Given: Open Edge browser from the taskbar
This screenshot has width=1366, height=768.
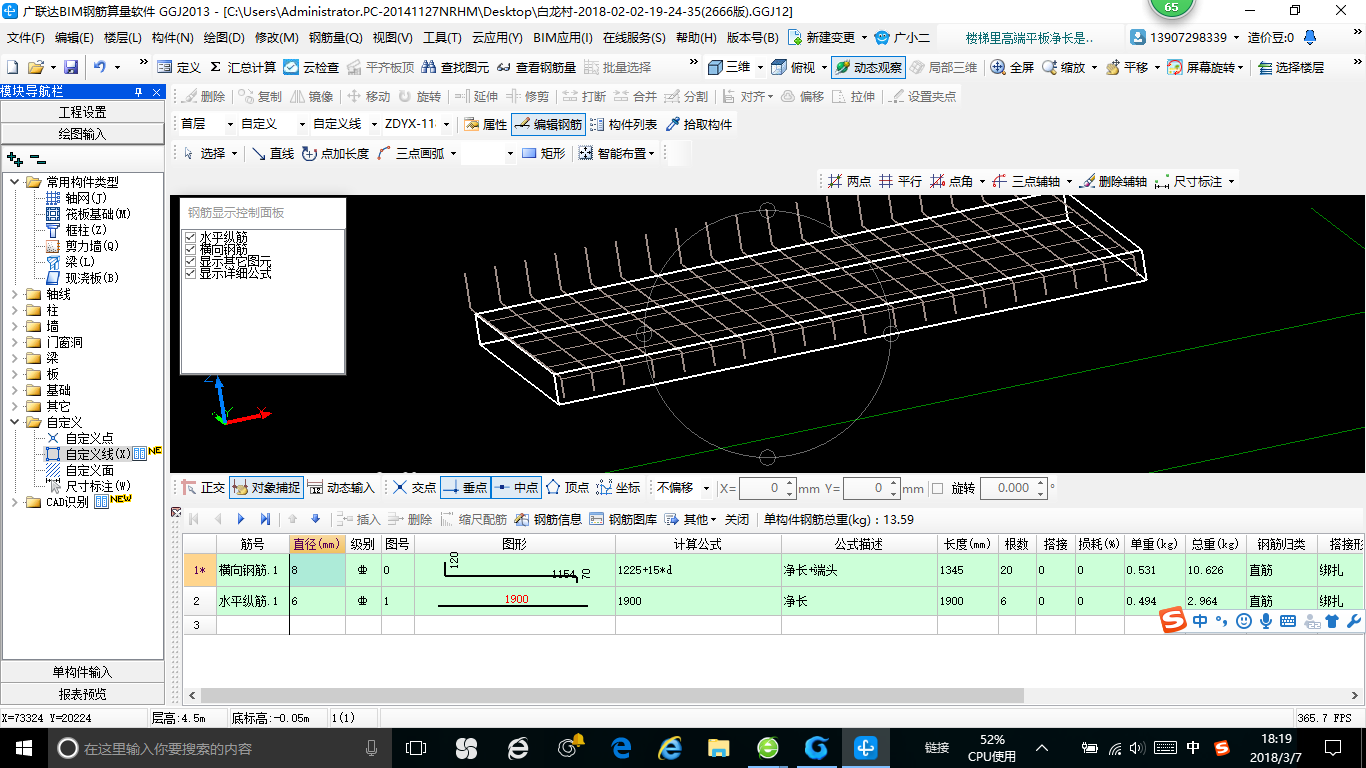Looking at the screenshot, I should coord(621,747).
